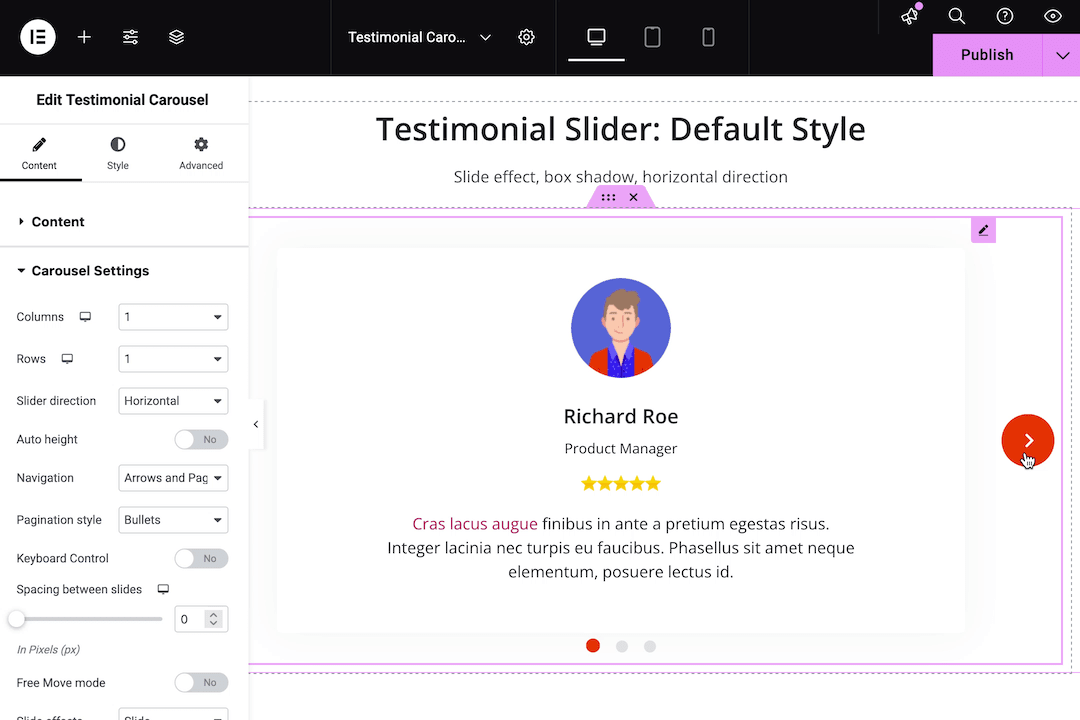Click the Slide effect subtitle text
This screenshot has width=1080, height=720.
(x=621, y=177)
